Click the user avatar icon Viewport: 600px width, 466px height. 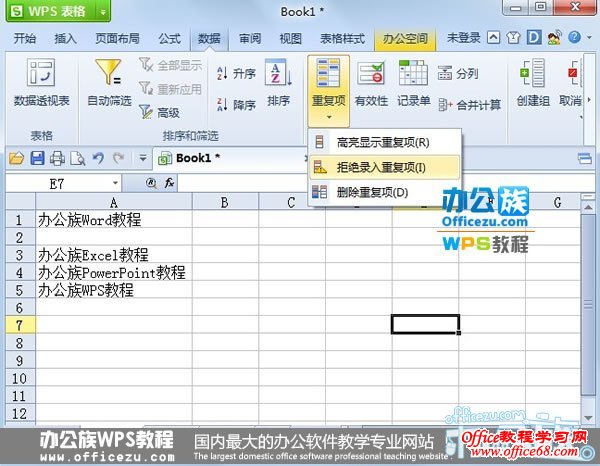click(x=554, y=37)
